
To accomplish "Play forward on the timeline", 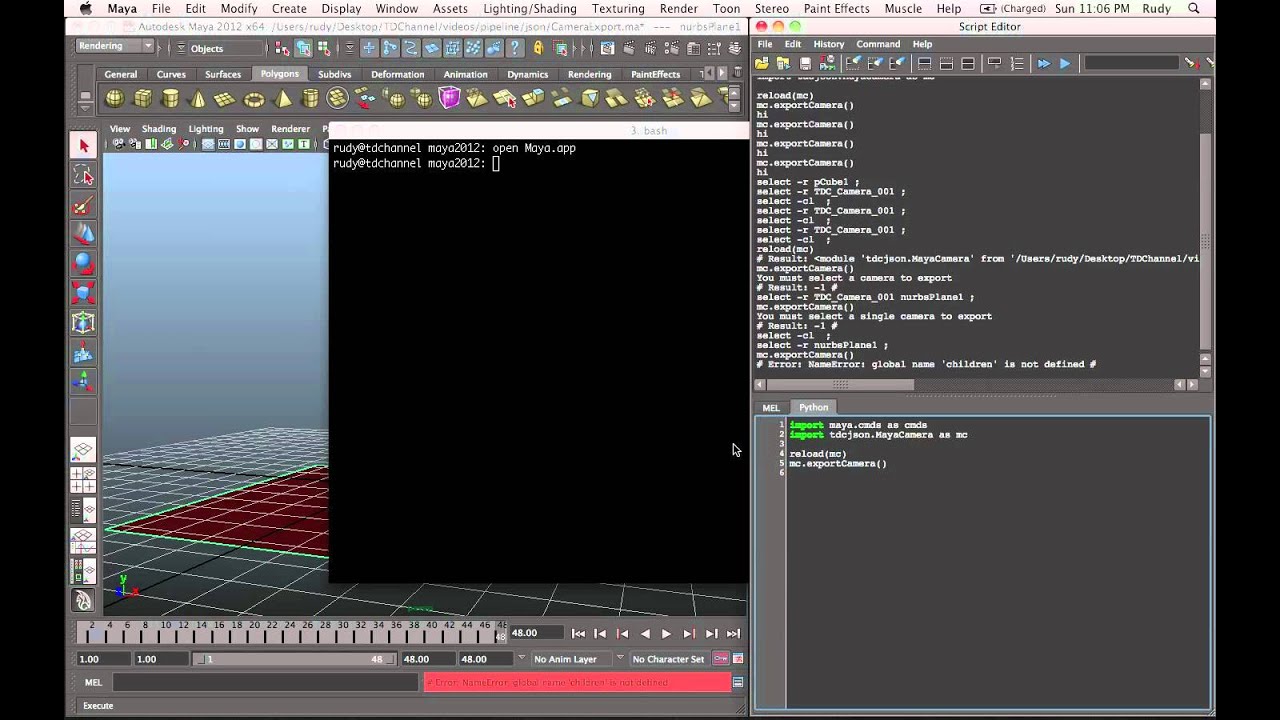I will pyautogui.click(x=666, y=634).
